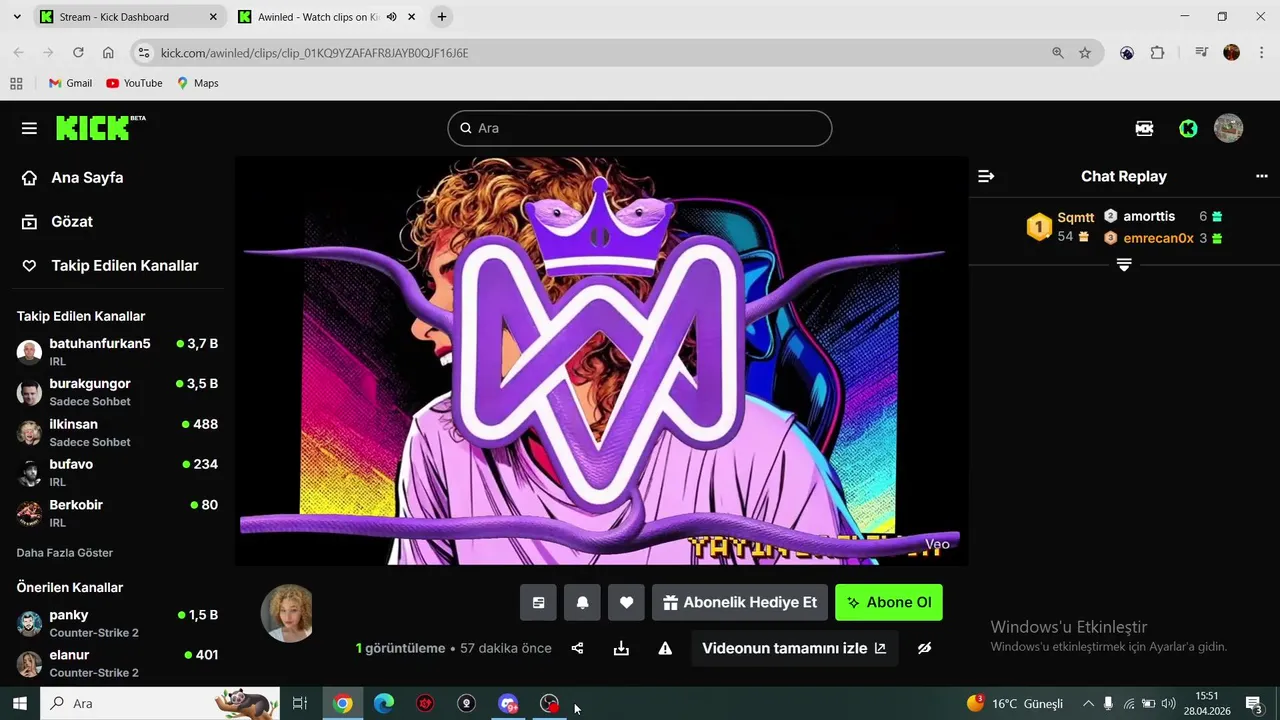Open Gmail bookmark

click(70, 83)
